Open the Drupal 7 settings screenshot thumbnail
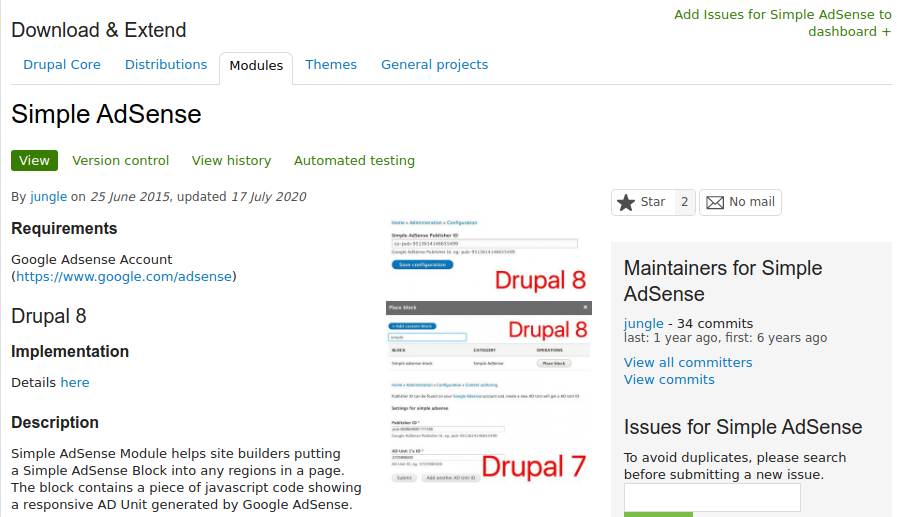Viewport: 897px width, 517px height. pyautogui.click(x=489, y=432)
